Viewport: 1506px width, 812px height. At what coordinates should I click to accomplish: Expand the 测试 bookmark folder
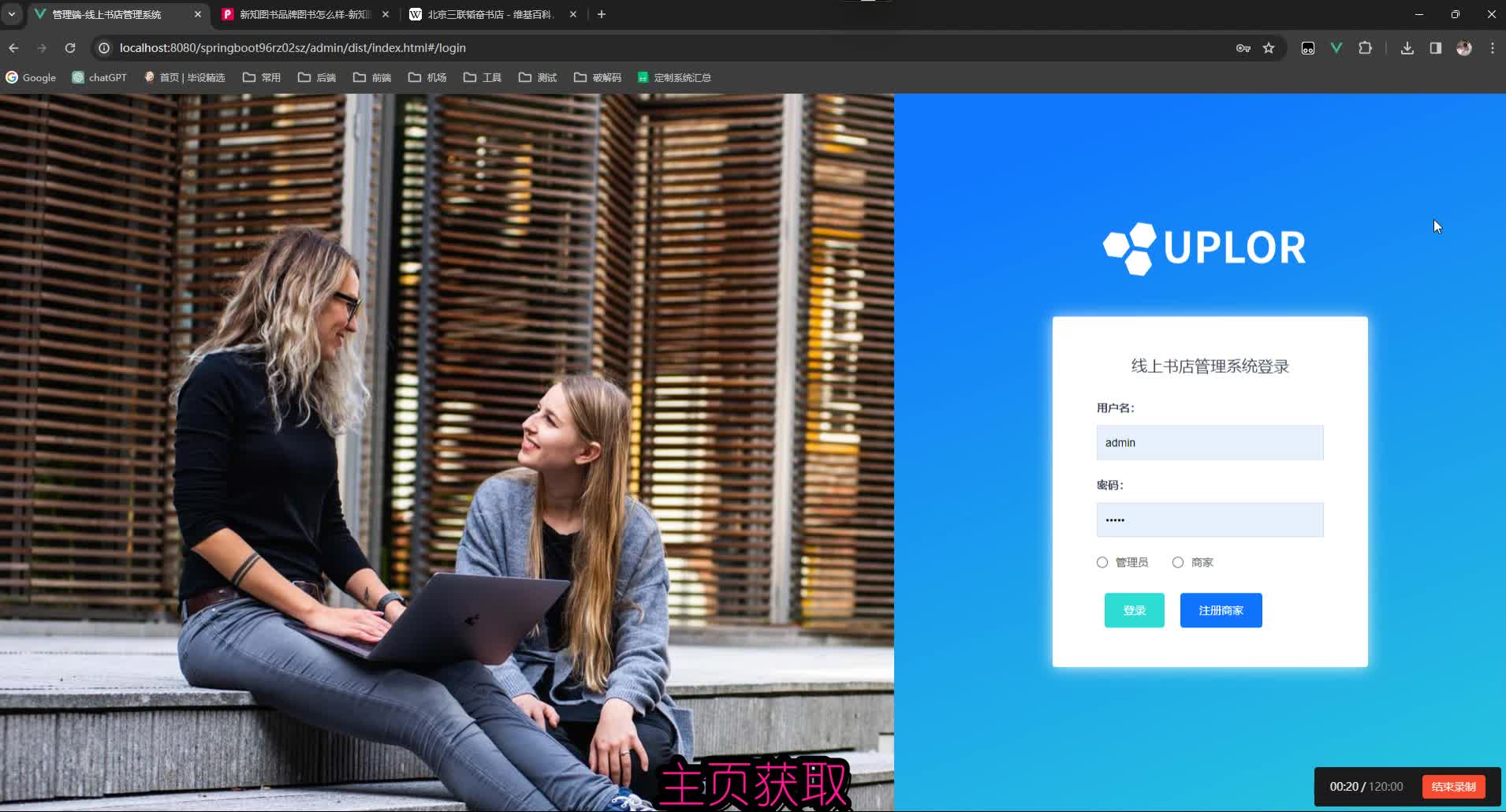(x=538, y=77)
